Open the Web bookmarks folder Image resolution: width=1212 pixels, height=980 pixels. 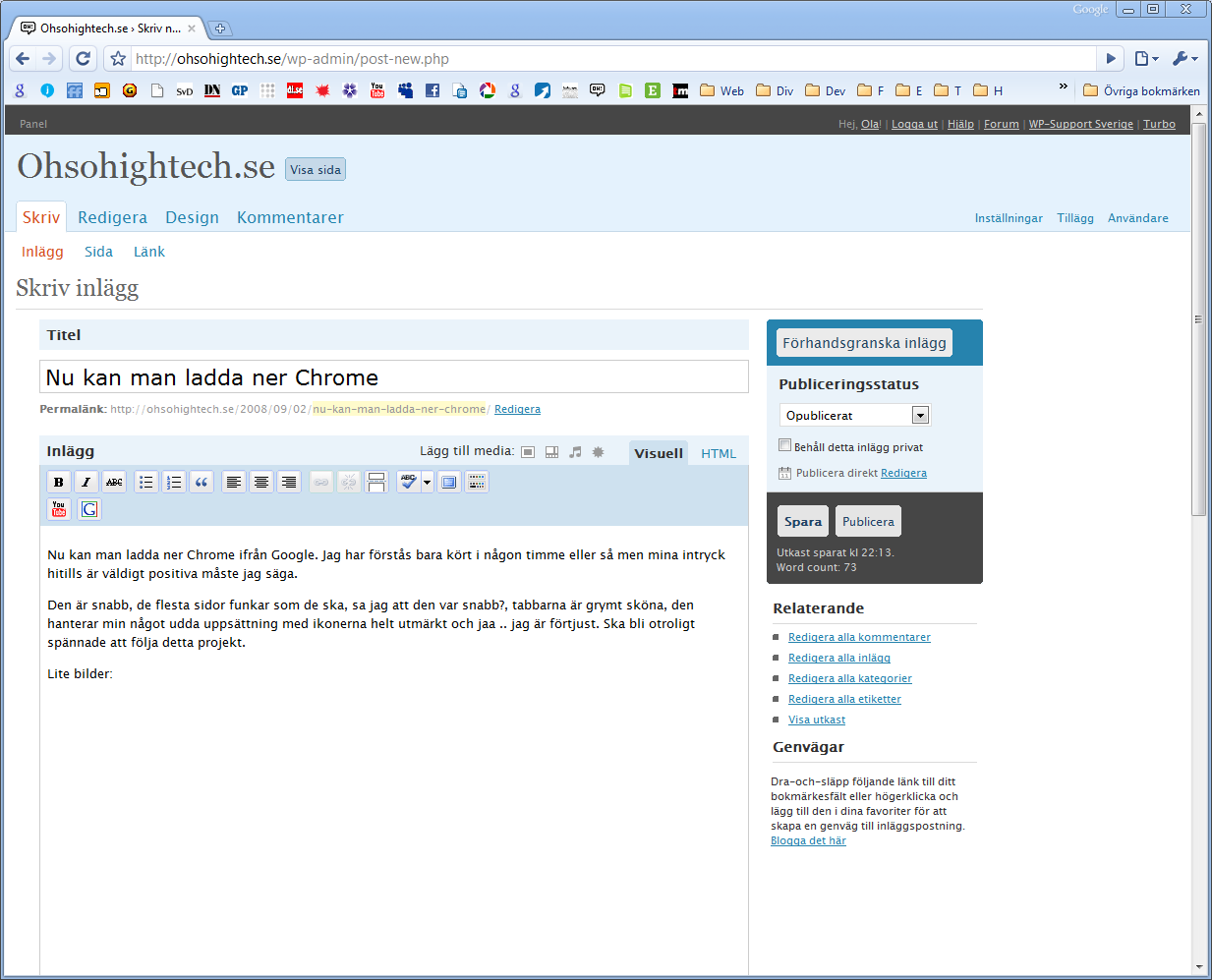721,90
